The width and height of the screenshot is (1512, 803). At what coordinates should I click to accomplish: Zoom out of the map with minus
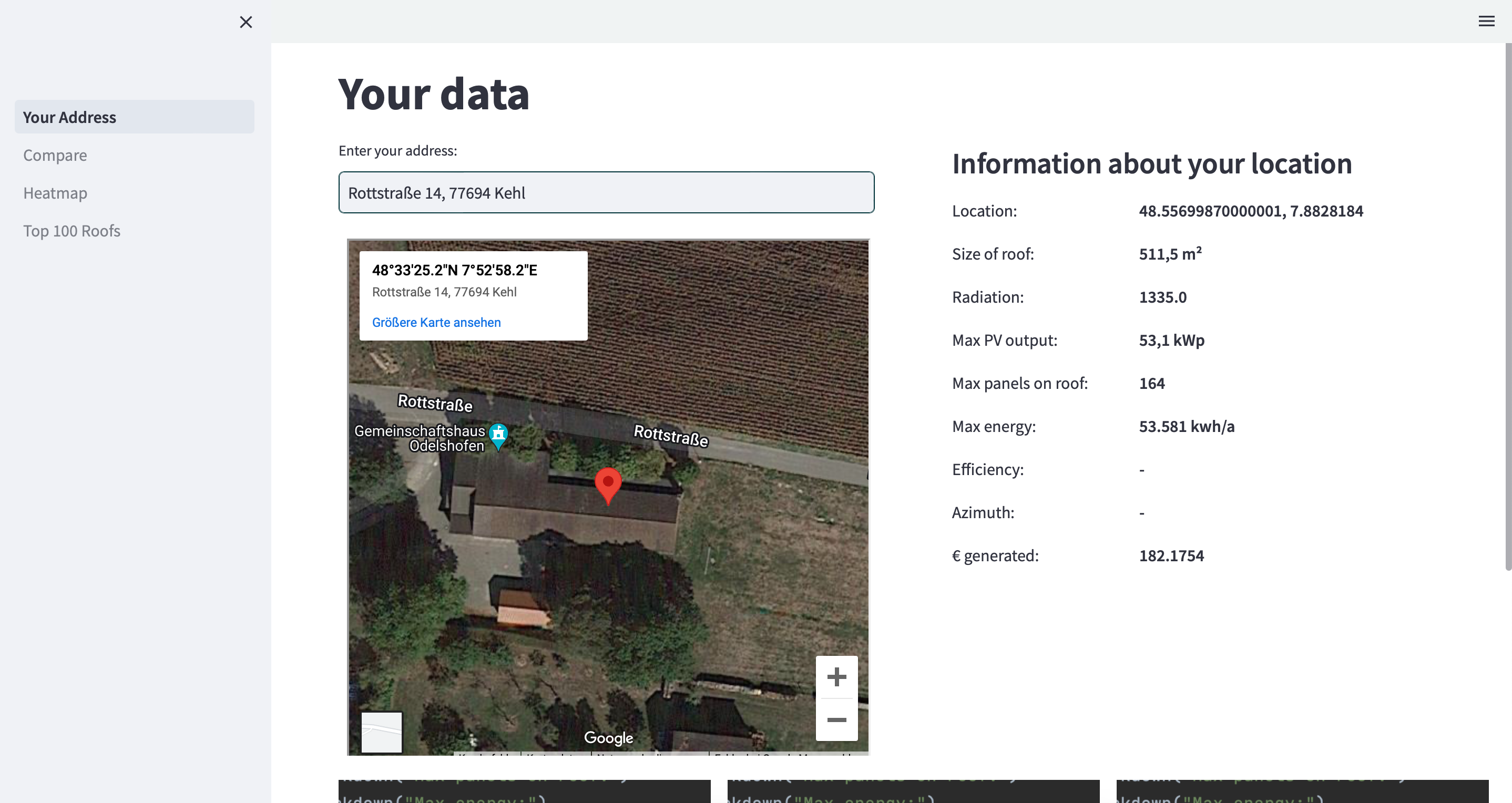[836, 720]
